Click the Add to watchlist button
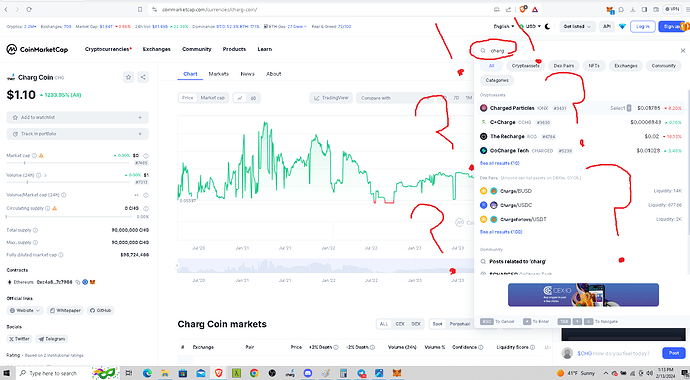This screenshot has height=380, width=690. 77,117
